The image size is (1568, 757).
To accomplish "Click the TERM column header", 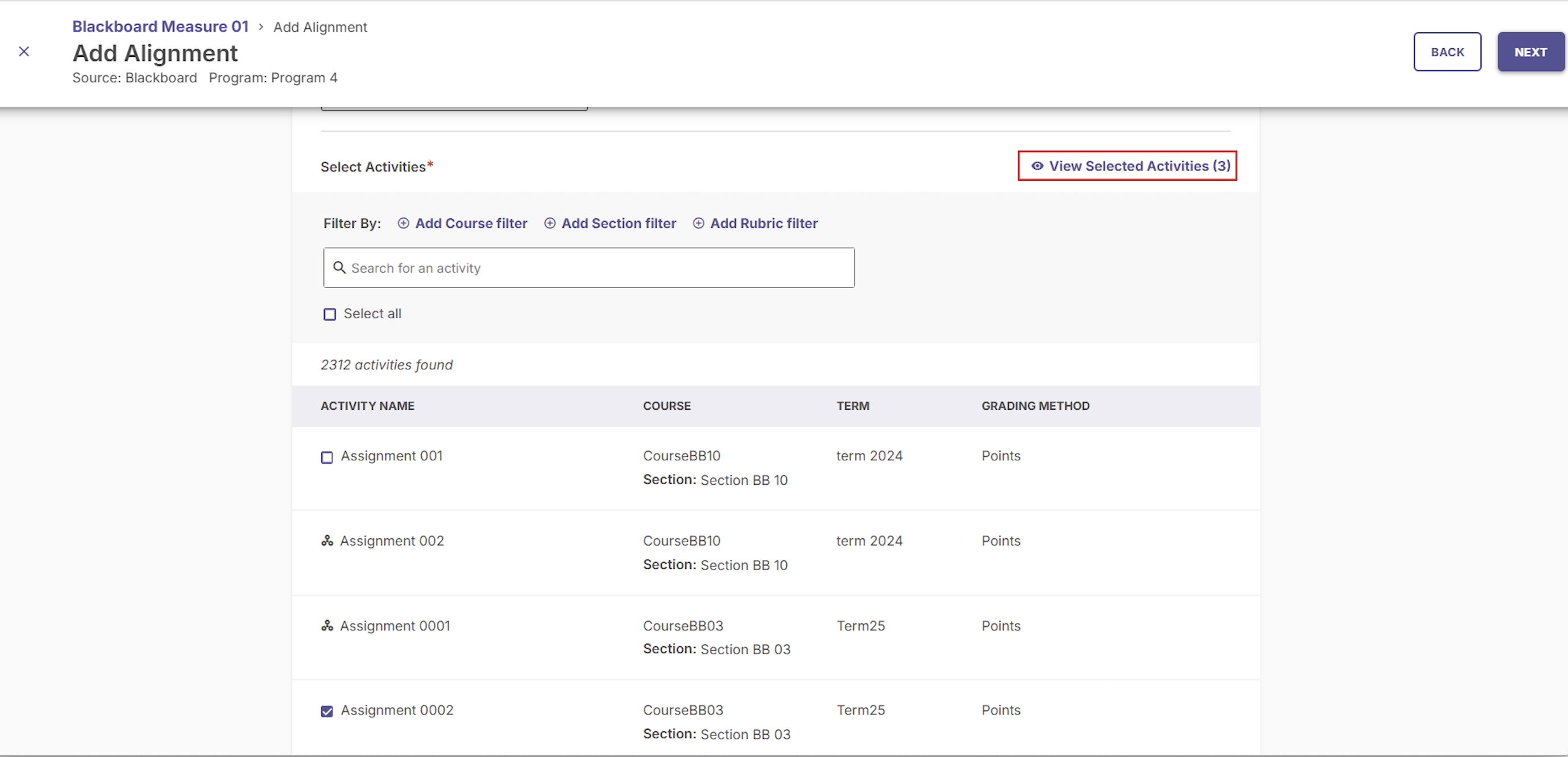I will point(852,406).
